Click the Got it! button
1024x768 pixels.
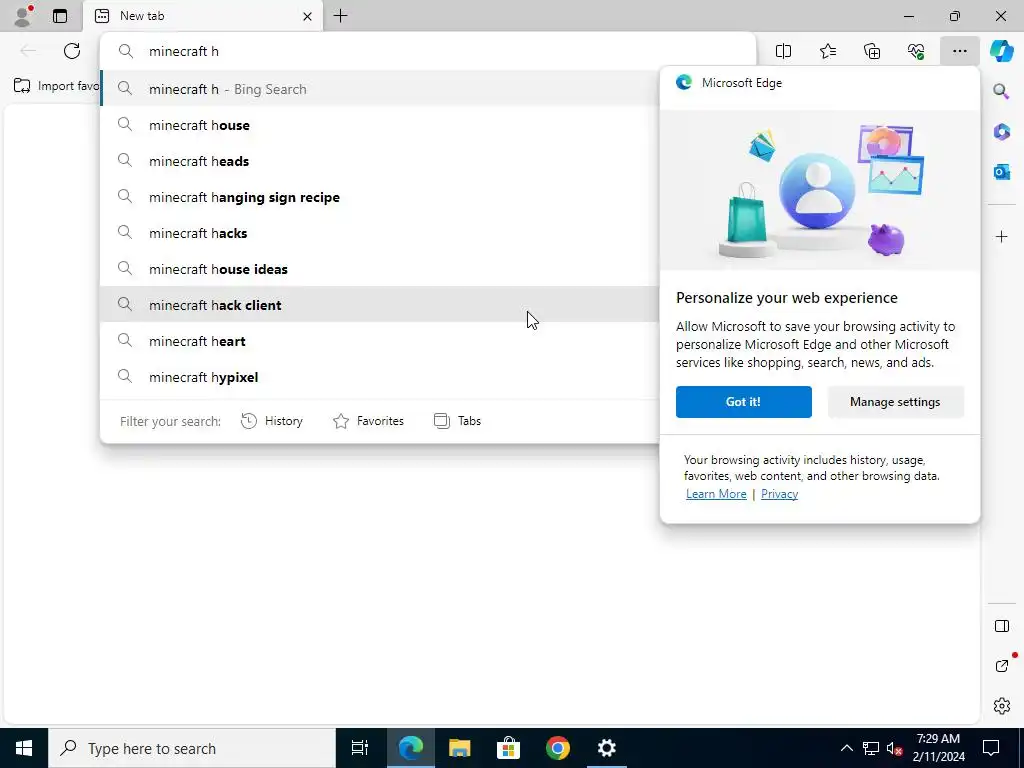coord(743,402)
